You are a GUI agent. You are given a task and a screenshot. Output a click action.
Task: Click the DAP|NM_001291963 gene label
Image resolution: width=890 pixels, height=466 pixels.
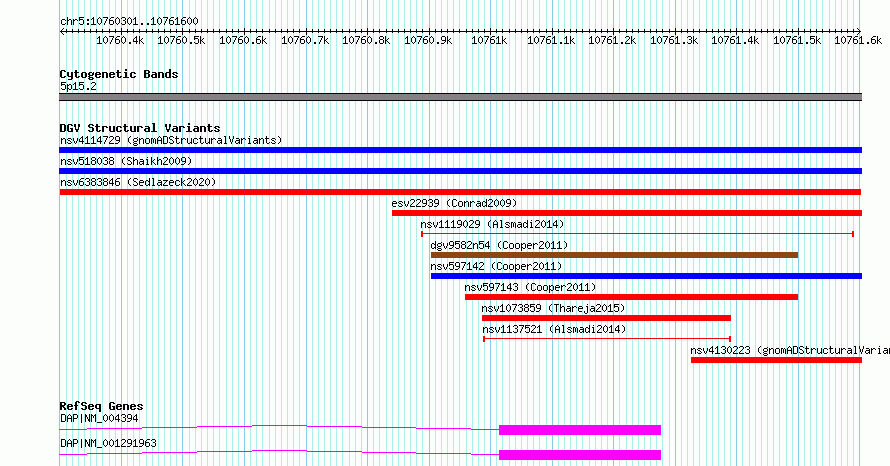tap(108, 443)
